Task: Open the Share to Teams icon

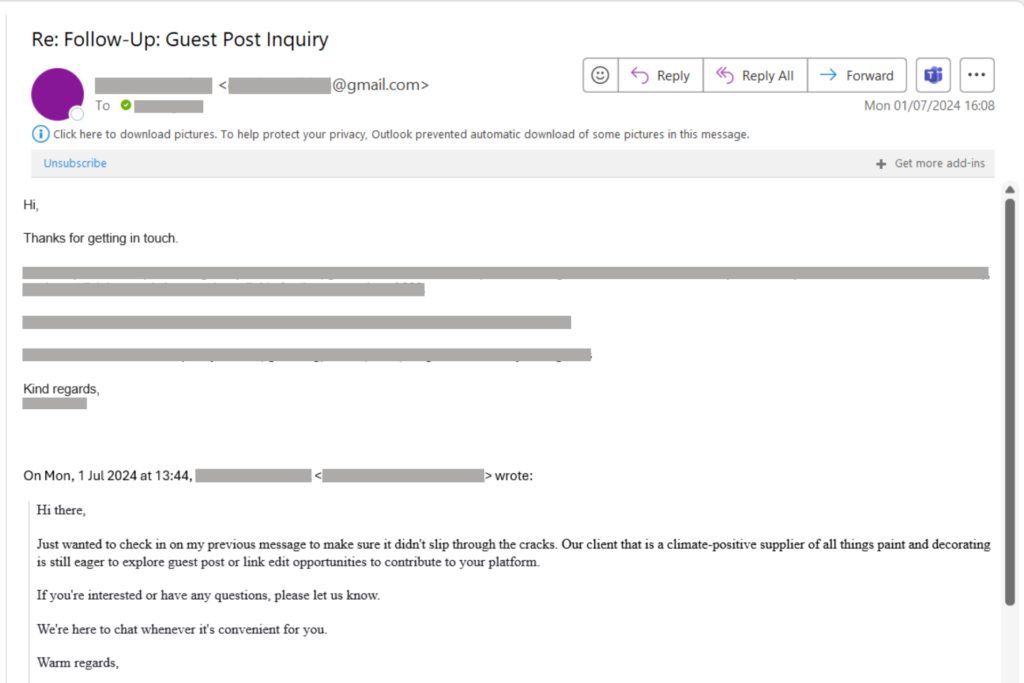Action: tap(933, 75)
